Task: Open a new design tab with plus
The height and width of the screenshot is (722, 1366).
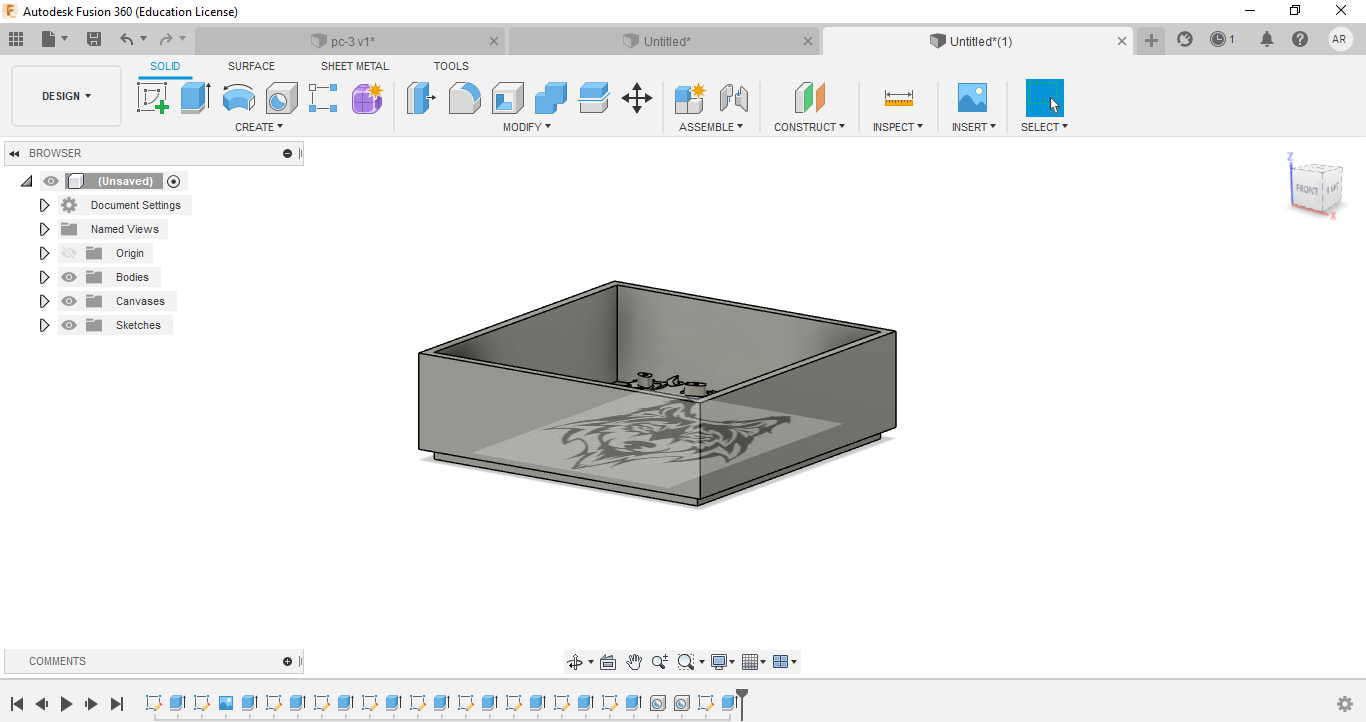Action: tap(1151, 40)
